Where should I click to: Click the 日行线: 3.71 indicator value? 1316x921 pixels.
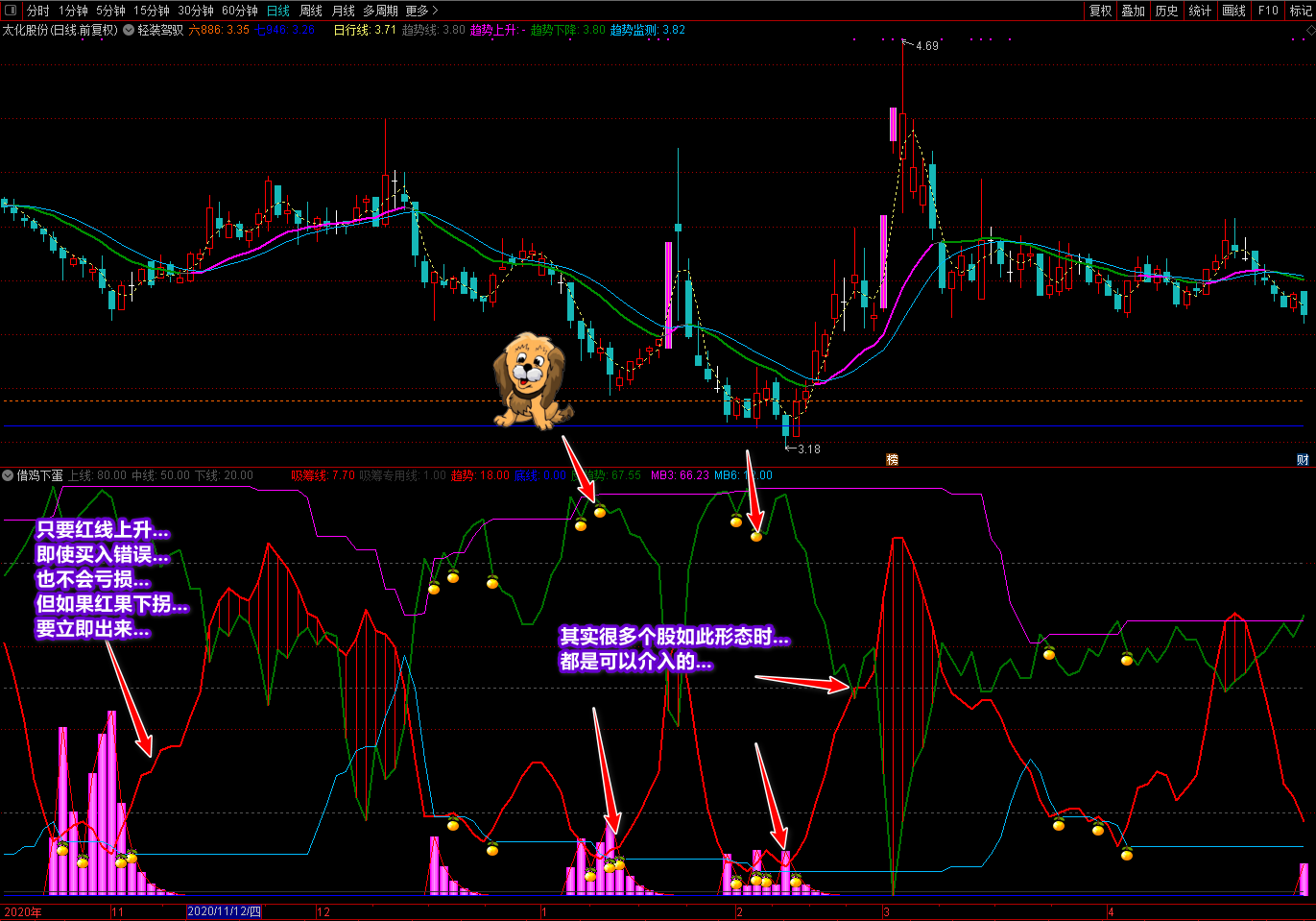point(365,30)
